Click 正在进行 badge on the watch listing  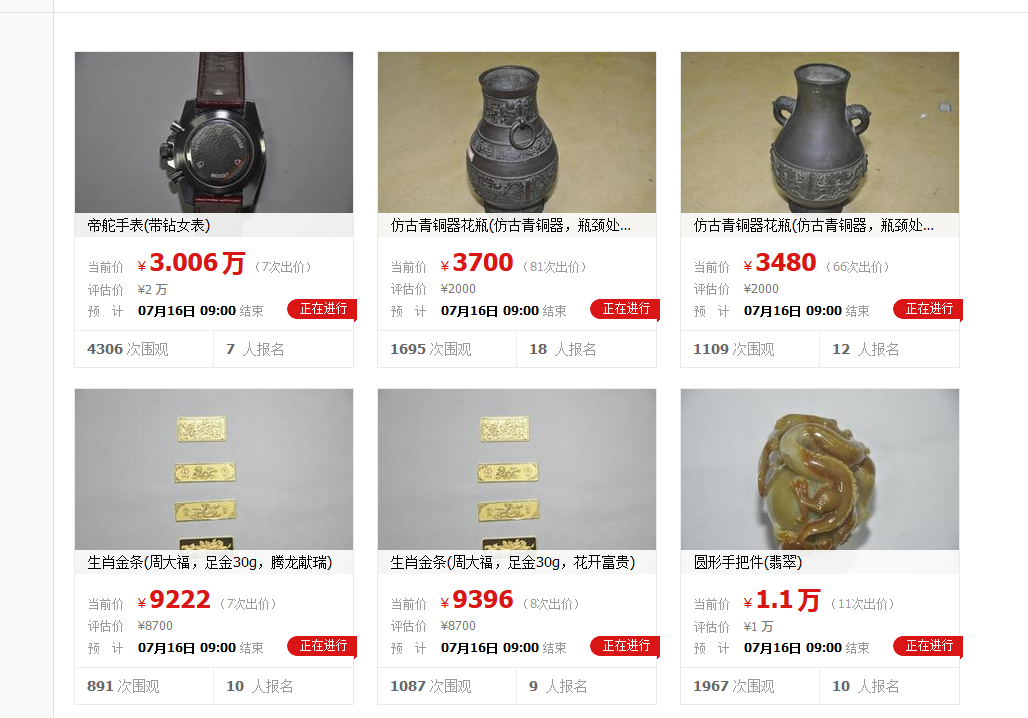(x=322, y=309)
